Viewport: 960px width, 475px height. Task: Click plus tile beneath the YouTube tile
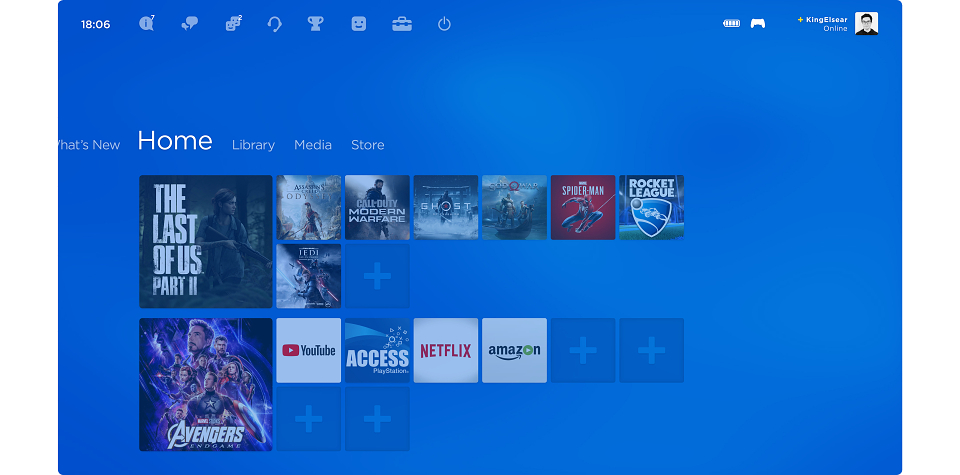(309, 419)
